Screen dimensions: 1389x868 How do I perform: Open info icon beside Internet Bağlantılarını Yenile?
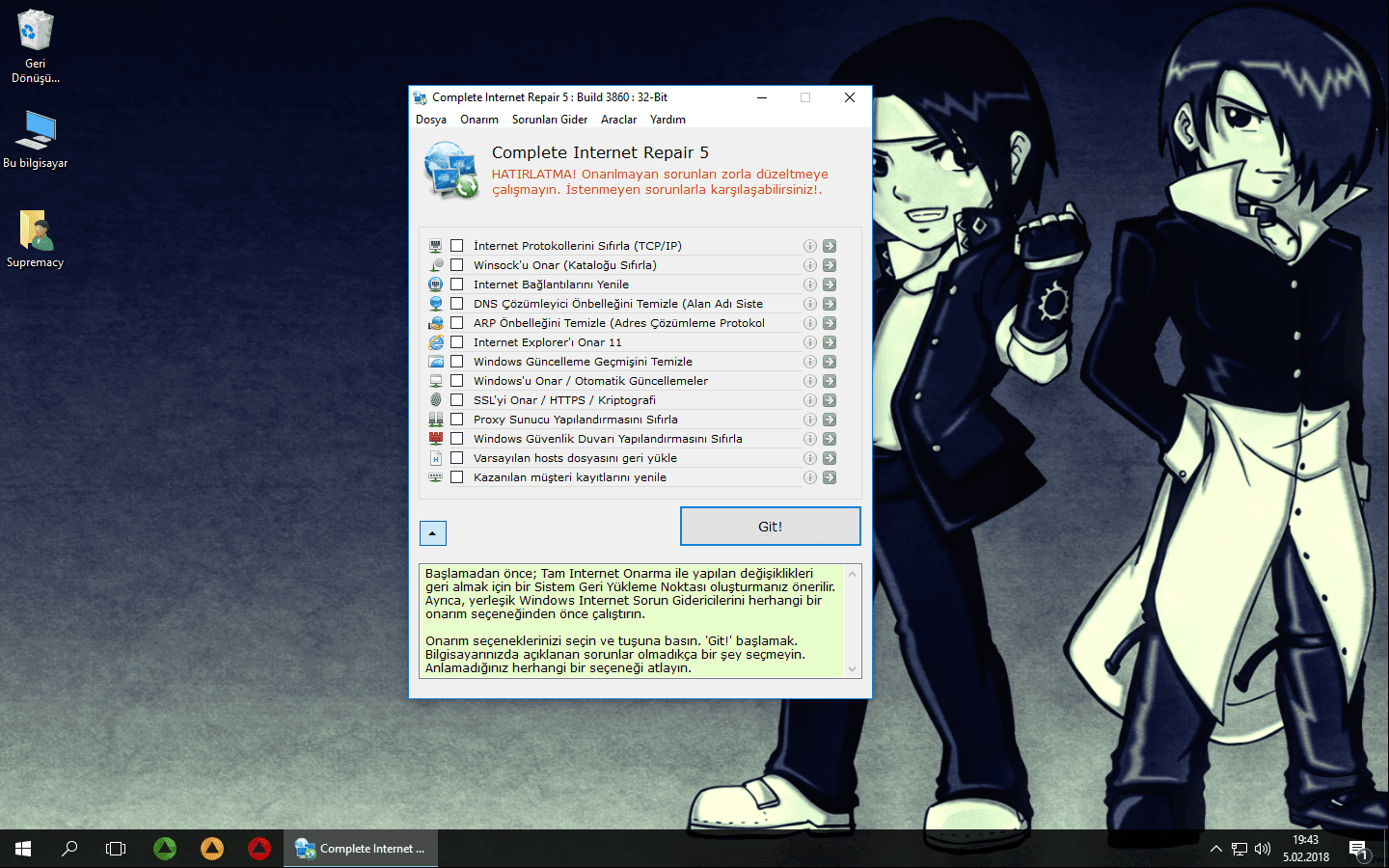coord(810,285)
